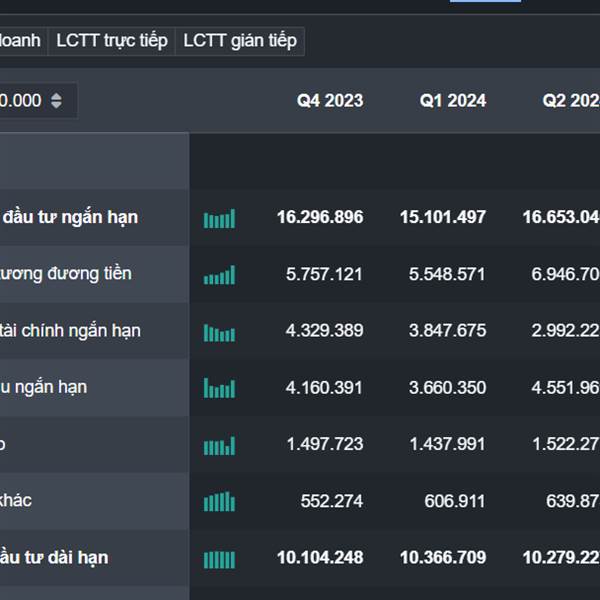
Task: Open trend chart for đầu tư dài hạn row
Action: point(219,558)
